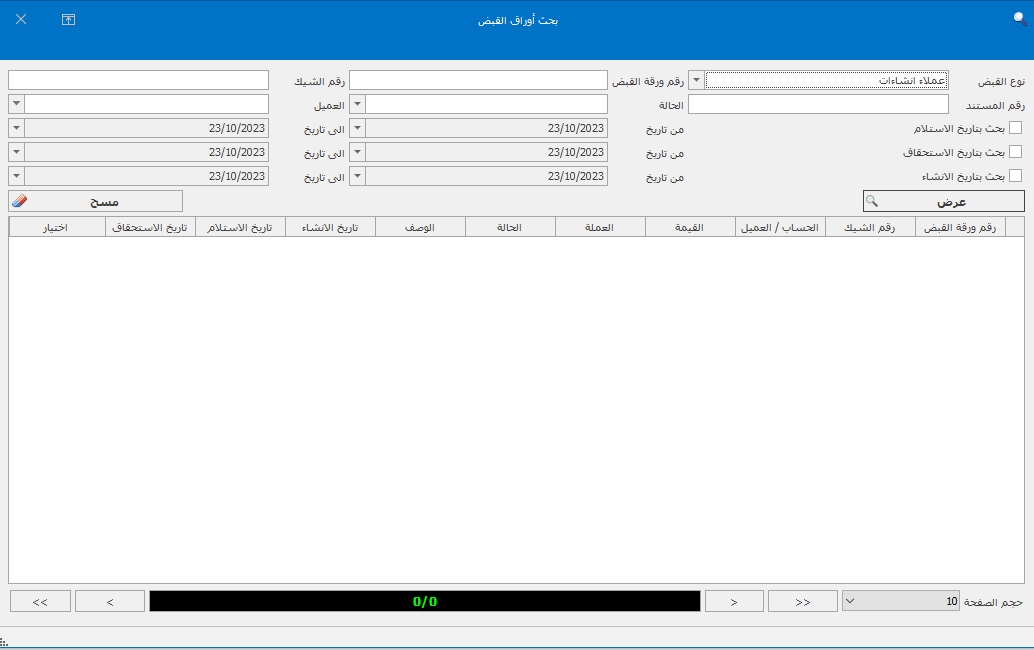Expand the الحالة dropdown arrow
This screenshot has width=1034, height=650.
coord(357,104)
